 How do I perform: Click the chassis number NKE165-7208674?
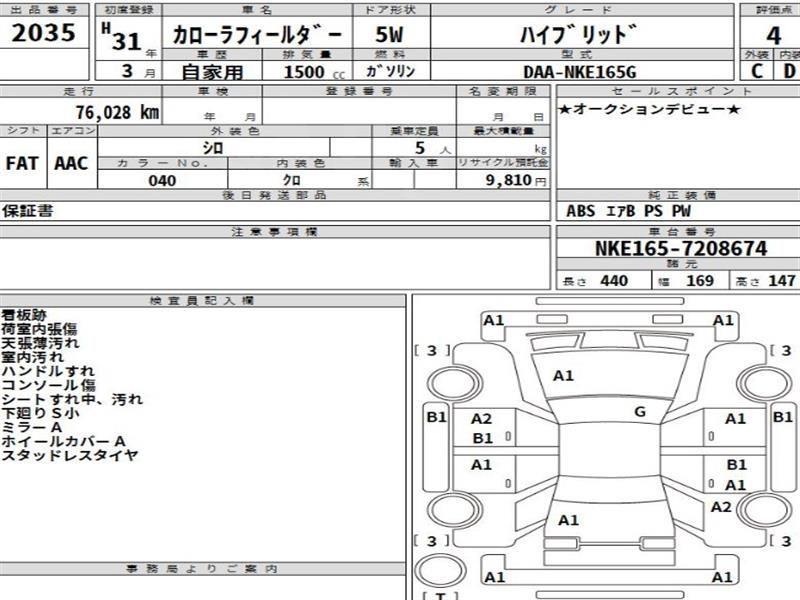[681, 248]
